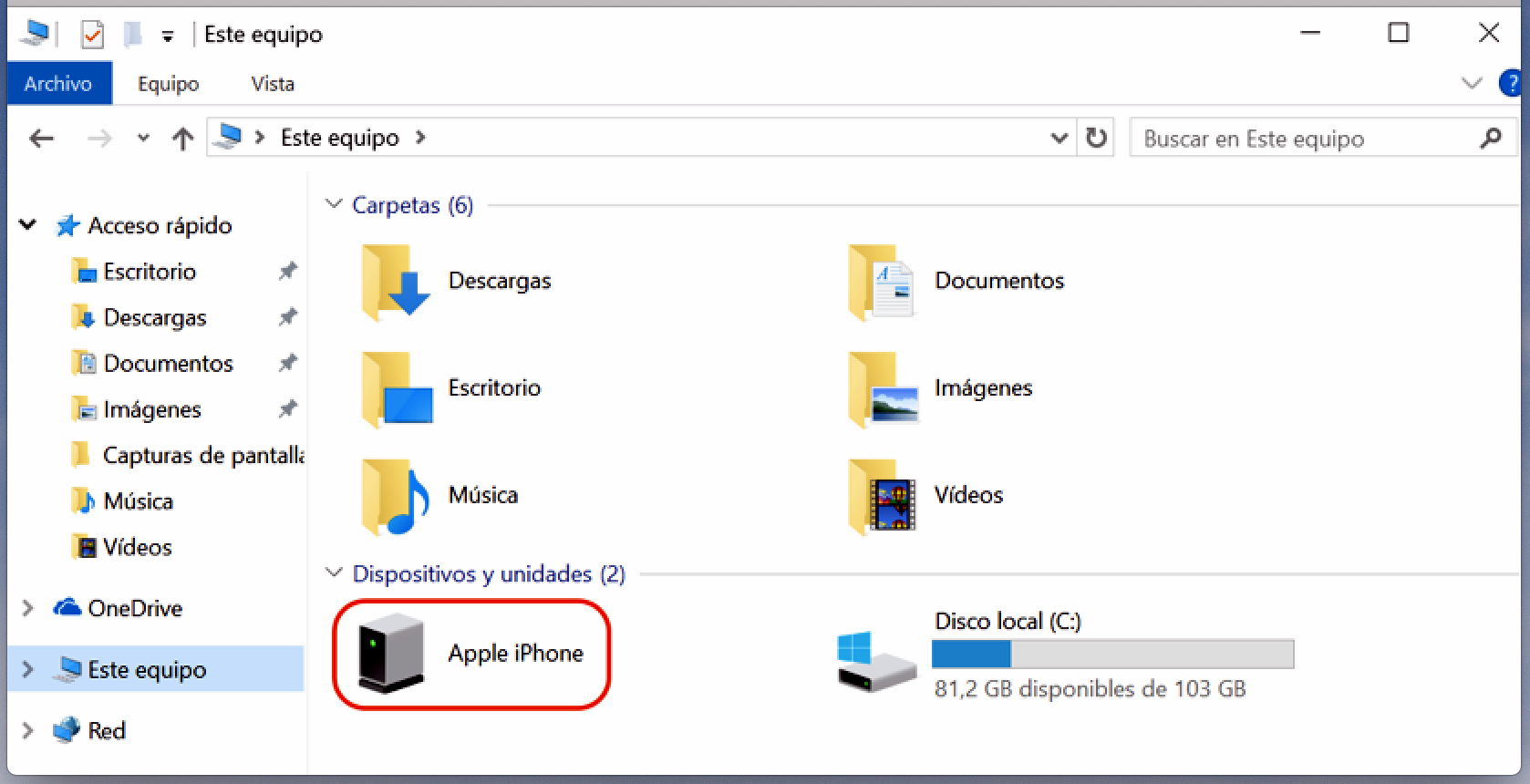Select Documentos in quick access sidebar

(169, 364)
